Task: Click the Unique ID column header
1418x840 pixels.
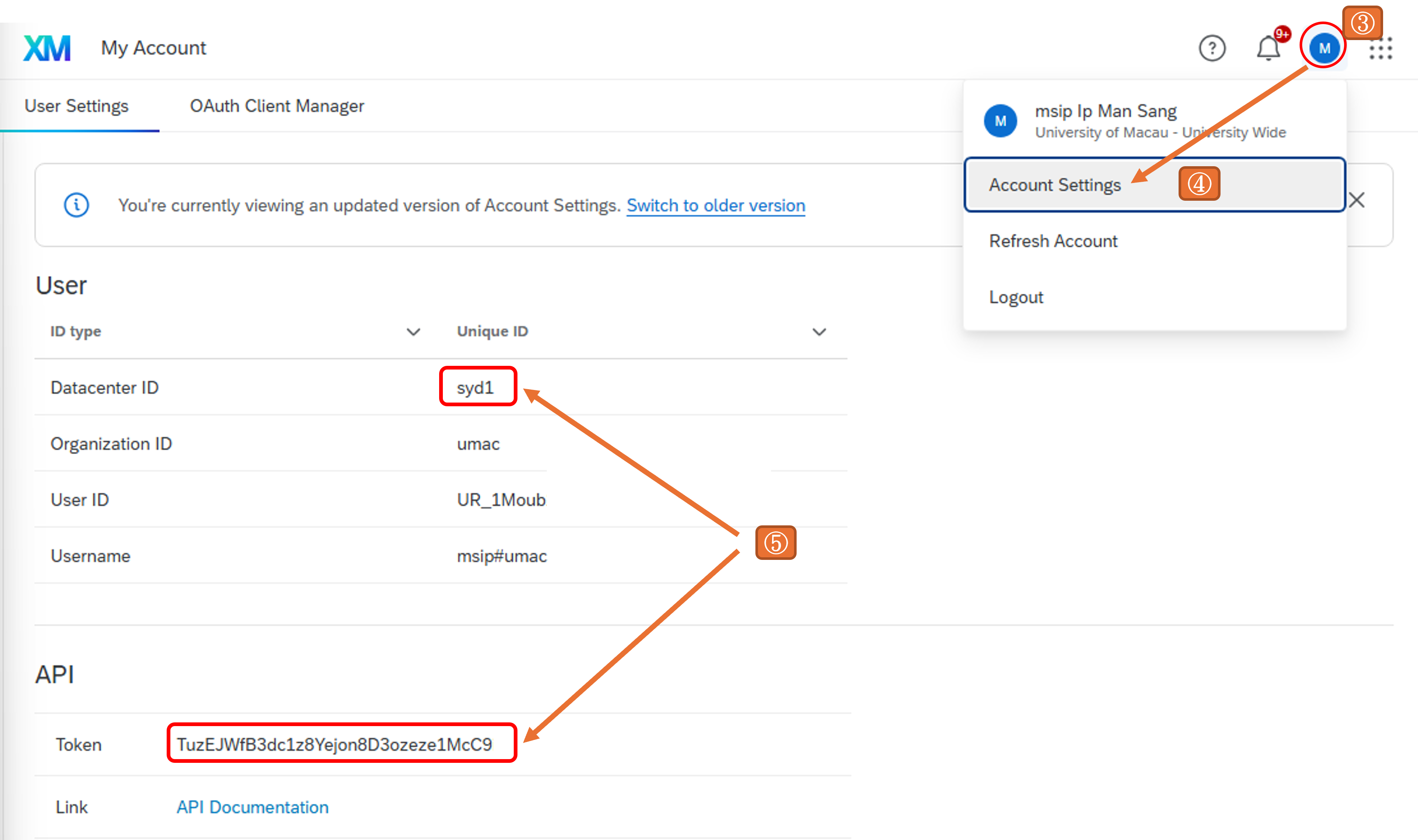Action: point(492,332)
